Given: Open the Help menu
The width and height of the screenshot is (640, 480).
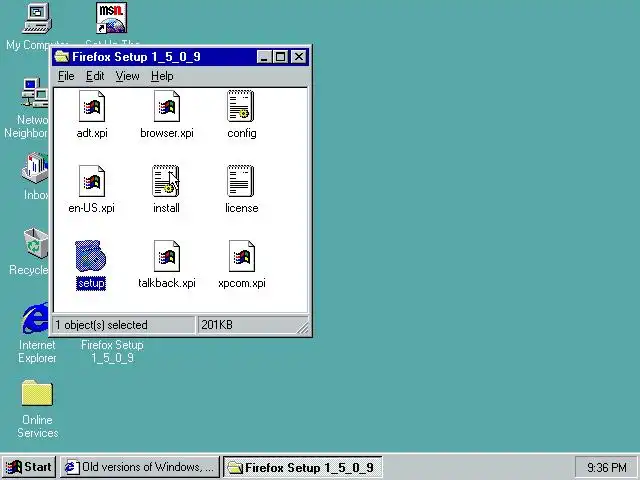Looking at the screenshot, I should (162, 76).
